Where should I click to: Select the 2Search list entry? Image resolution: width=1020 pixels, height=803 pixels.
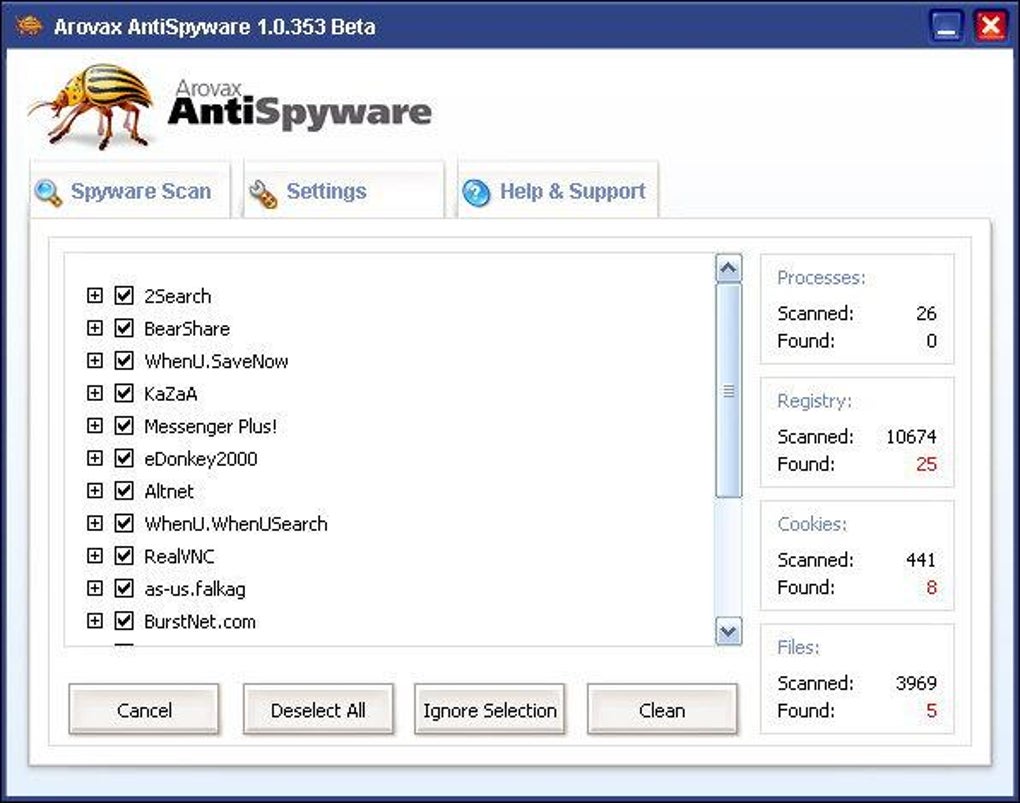point(178,296)
